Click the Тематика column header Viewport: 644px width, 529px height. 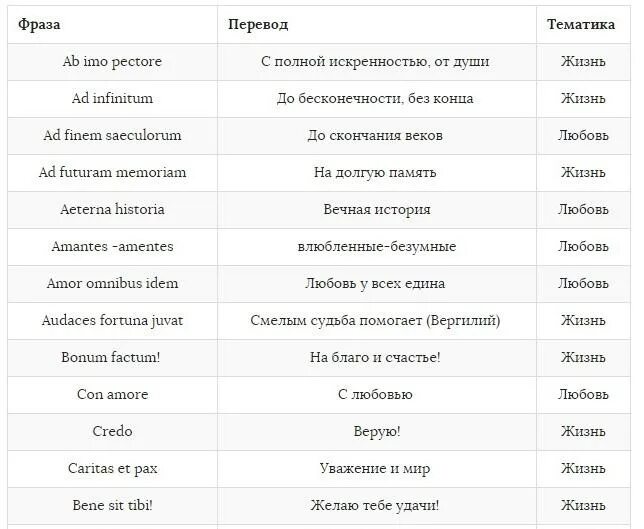[x=581, y=25]
